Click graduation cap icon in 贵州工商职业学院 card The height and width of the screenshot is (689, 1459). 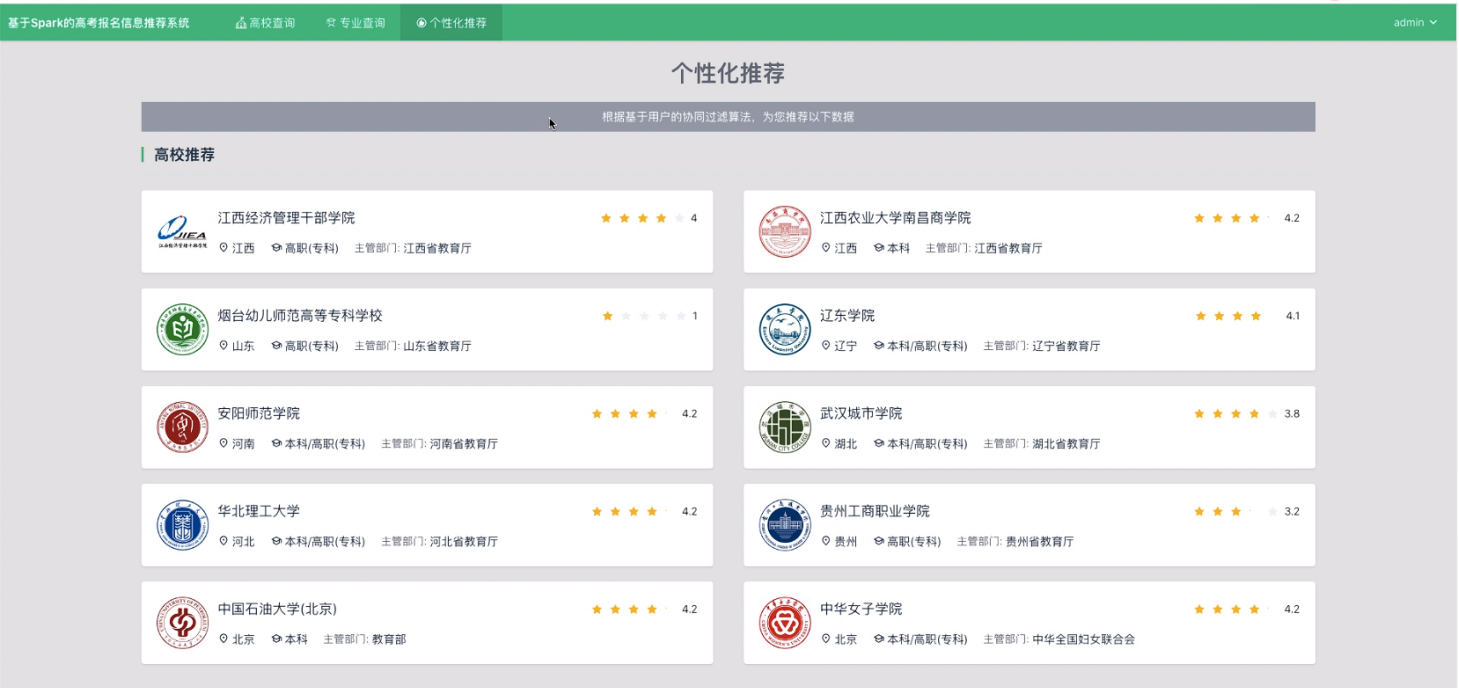point(879,542)
